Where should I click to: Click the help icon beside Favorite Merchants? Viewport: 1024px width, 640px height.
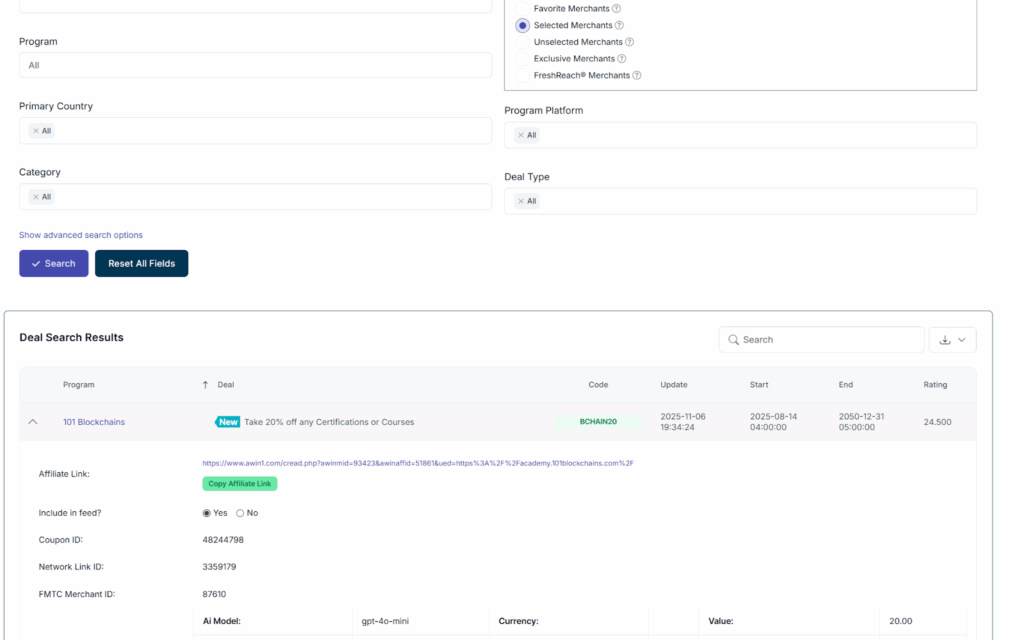(616, 9)
